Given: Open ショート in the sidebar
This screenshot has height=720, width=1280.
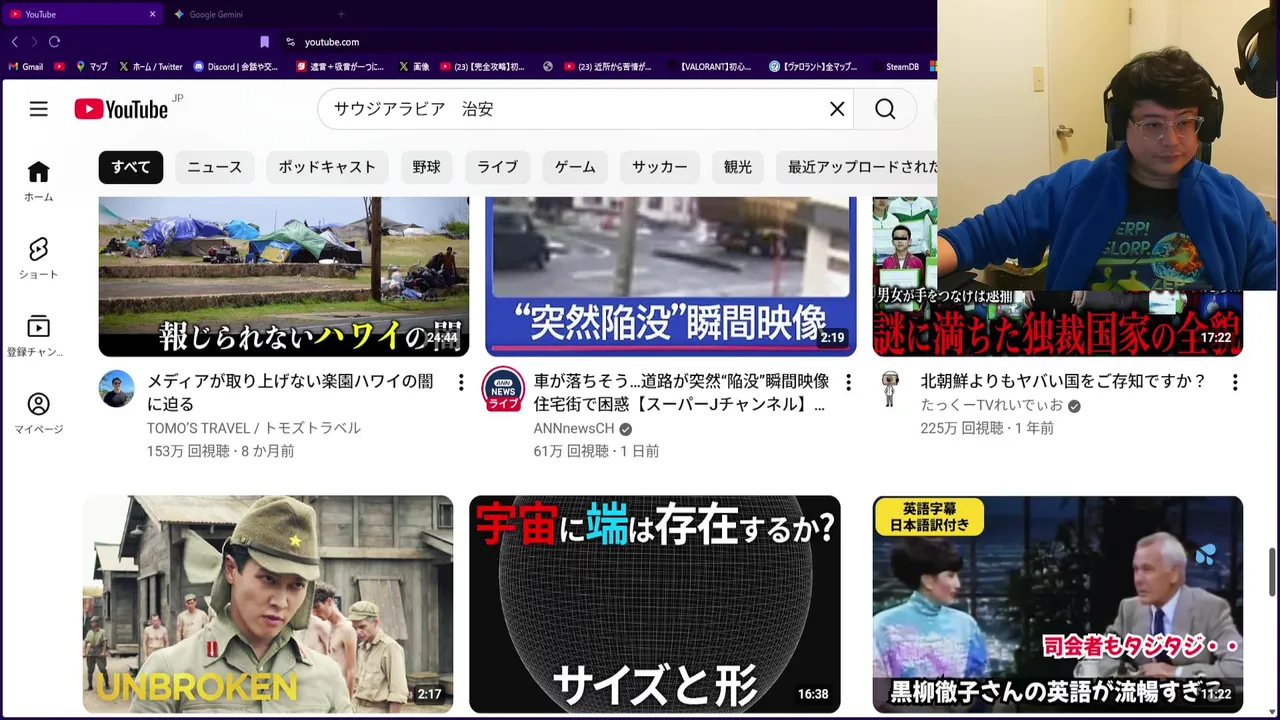Looking at the screenshot, I should click(38, 258).
